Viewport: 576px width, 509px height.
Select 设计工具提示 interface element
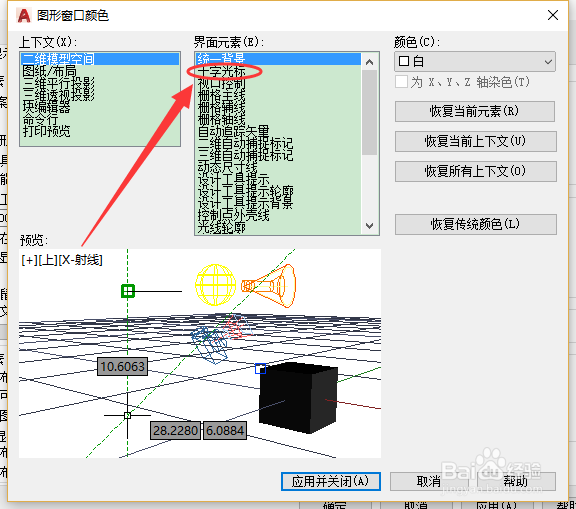pos(234,180)
